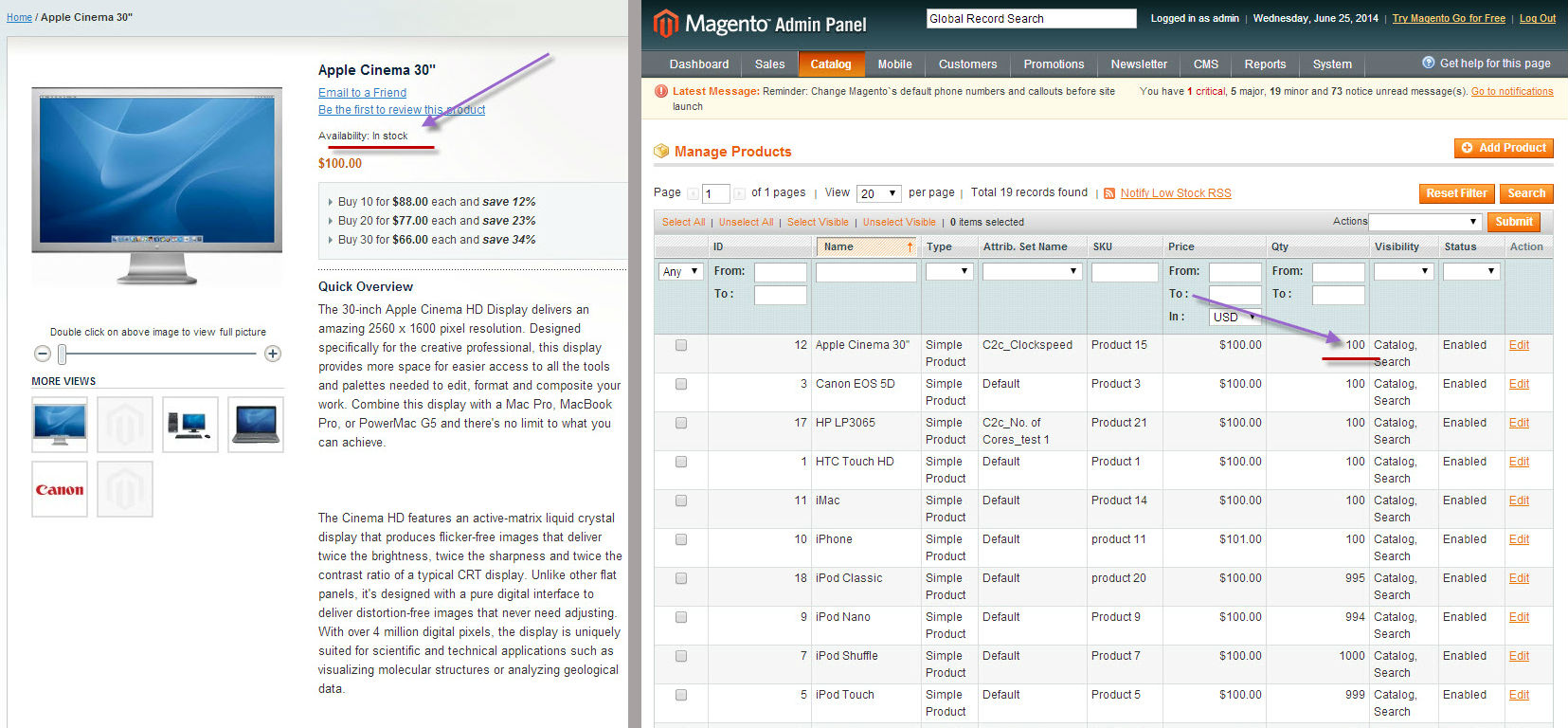
Task: Click the Unselect Visible link
Action: point(899,222)
